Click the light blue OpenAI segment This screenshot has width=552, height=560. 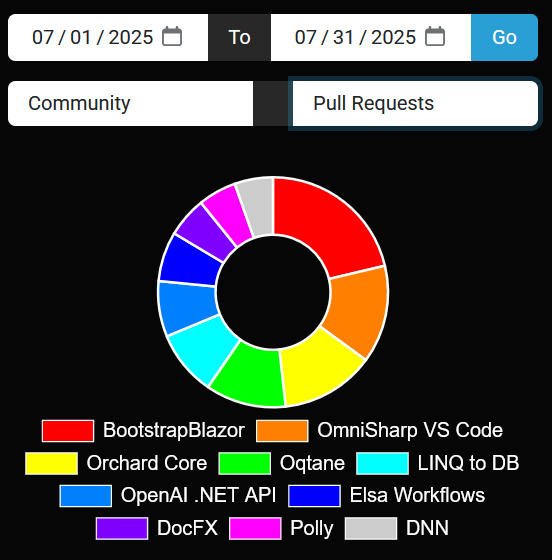click(x=187, y=307)
